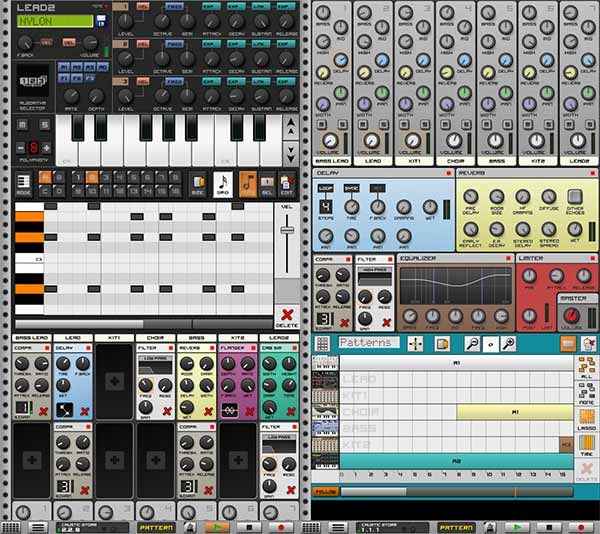This screenshot has height=534, width=600.
Task: Open the hamburger menu in left bottom bar
Action: 38,527
